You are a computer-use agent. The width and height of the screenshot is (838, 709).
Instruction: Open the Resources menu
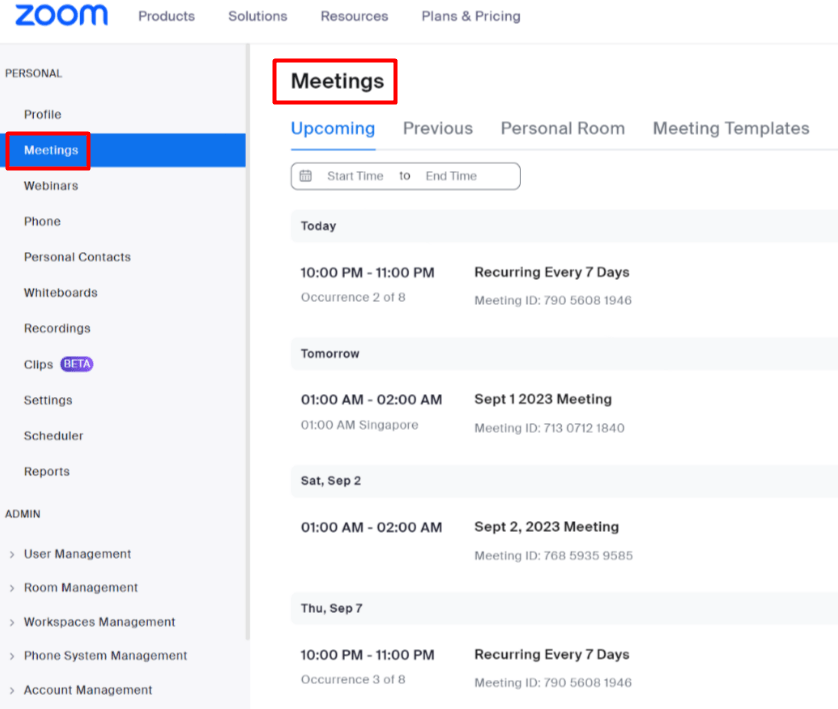tap(354, 16)
